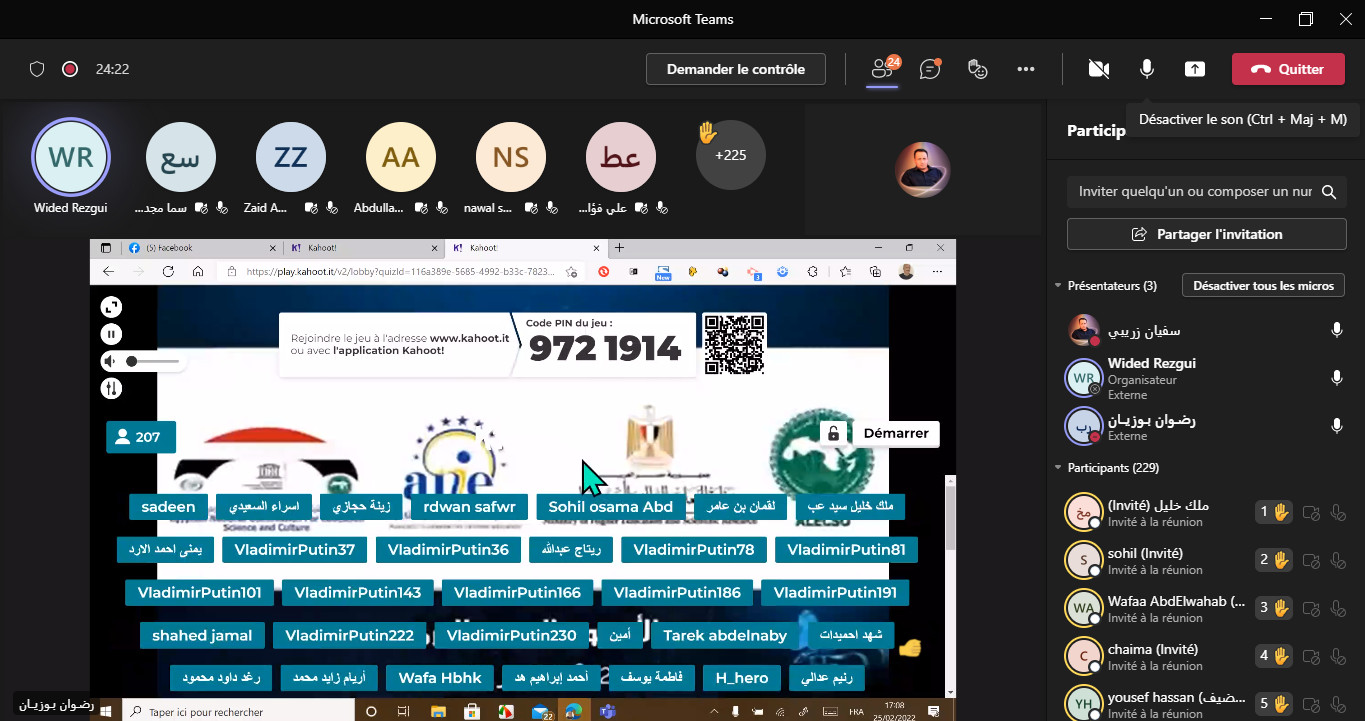Click the VladimirPutin37 player nickname

coord(294,550)
